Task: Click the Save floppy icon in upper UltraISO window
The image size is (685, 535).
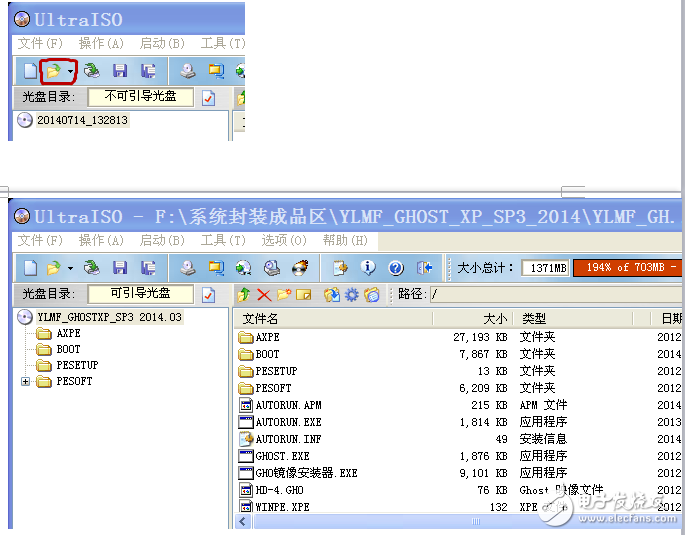Action: (x=120, y=71)
